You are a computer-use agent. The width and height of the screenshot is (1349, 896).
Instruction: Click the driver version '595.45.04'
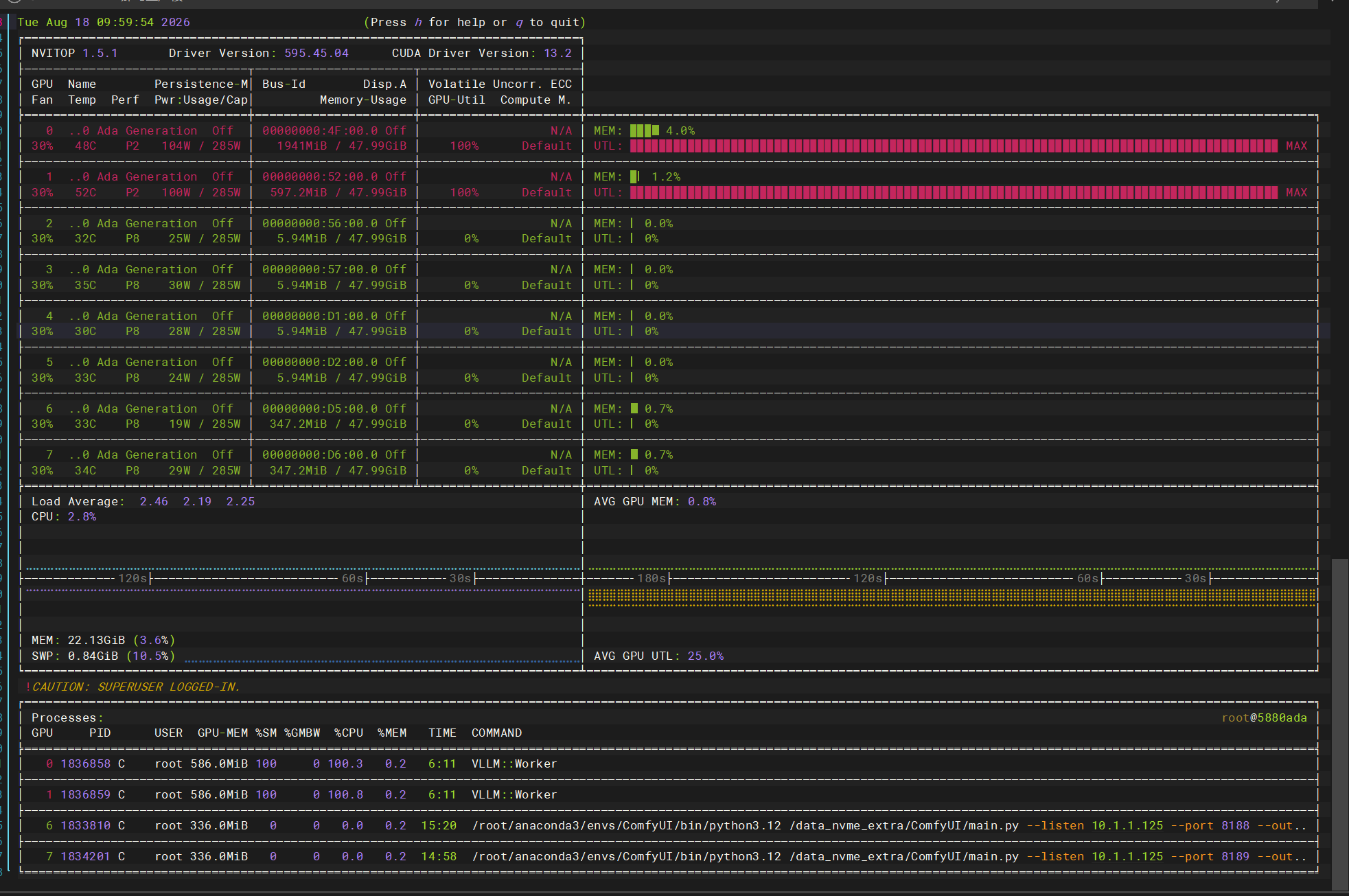pyautogui.click(x=316, y=54)
